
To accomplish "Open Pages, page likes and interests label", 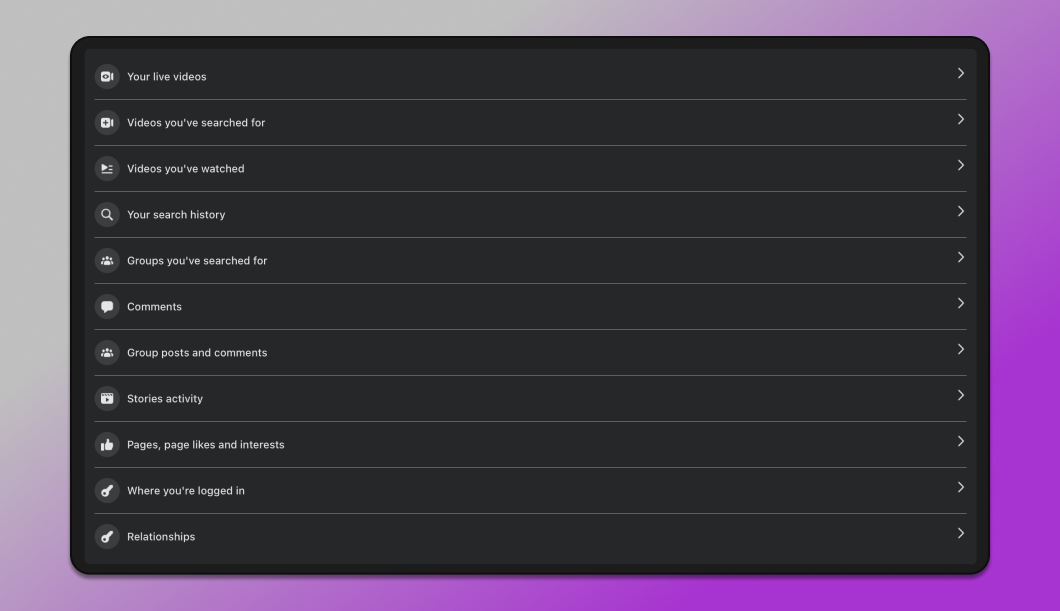I will [x=206, y=444].
